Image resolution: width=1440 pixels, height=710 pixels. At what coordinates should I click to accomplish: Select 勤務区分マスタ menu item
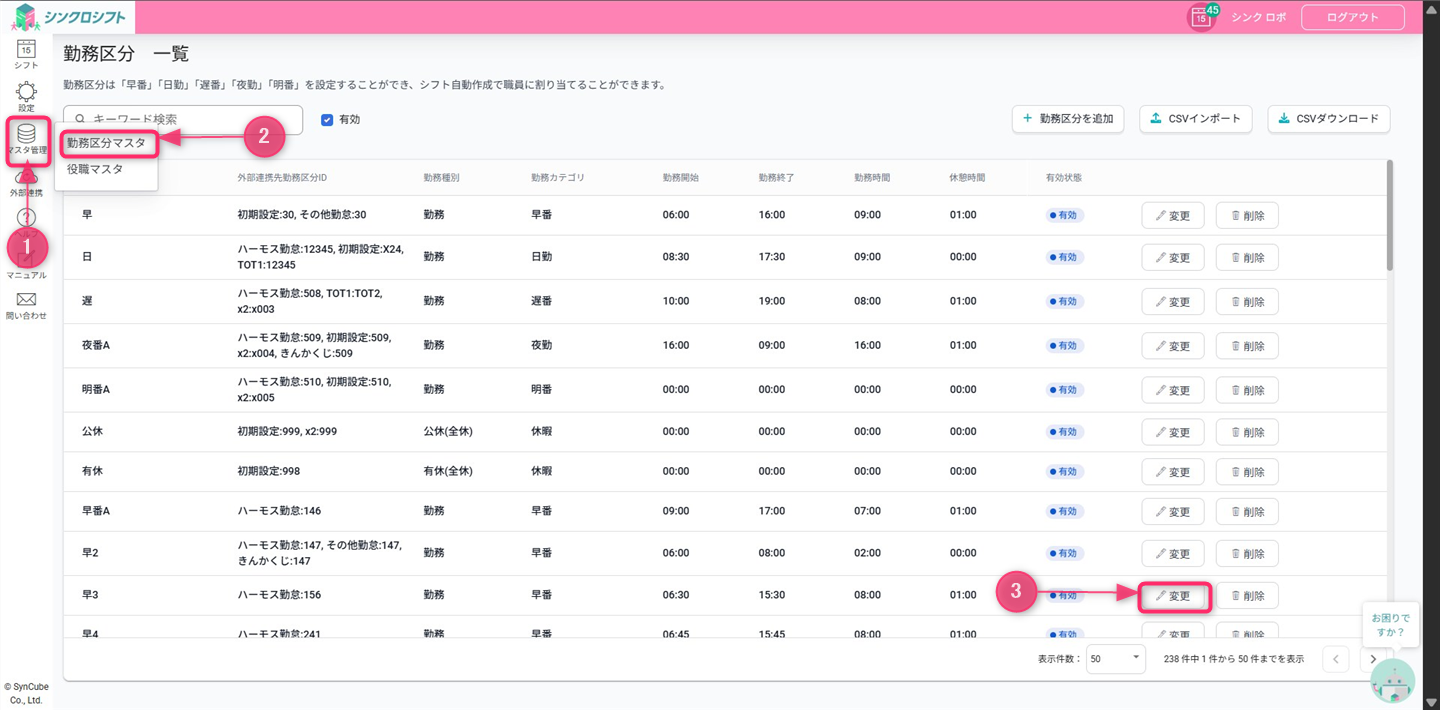coord(107,143)
